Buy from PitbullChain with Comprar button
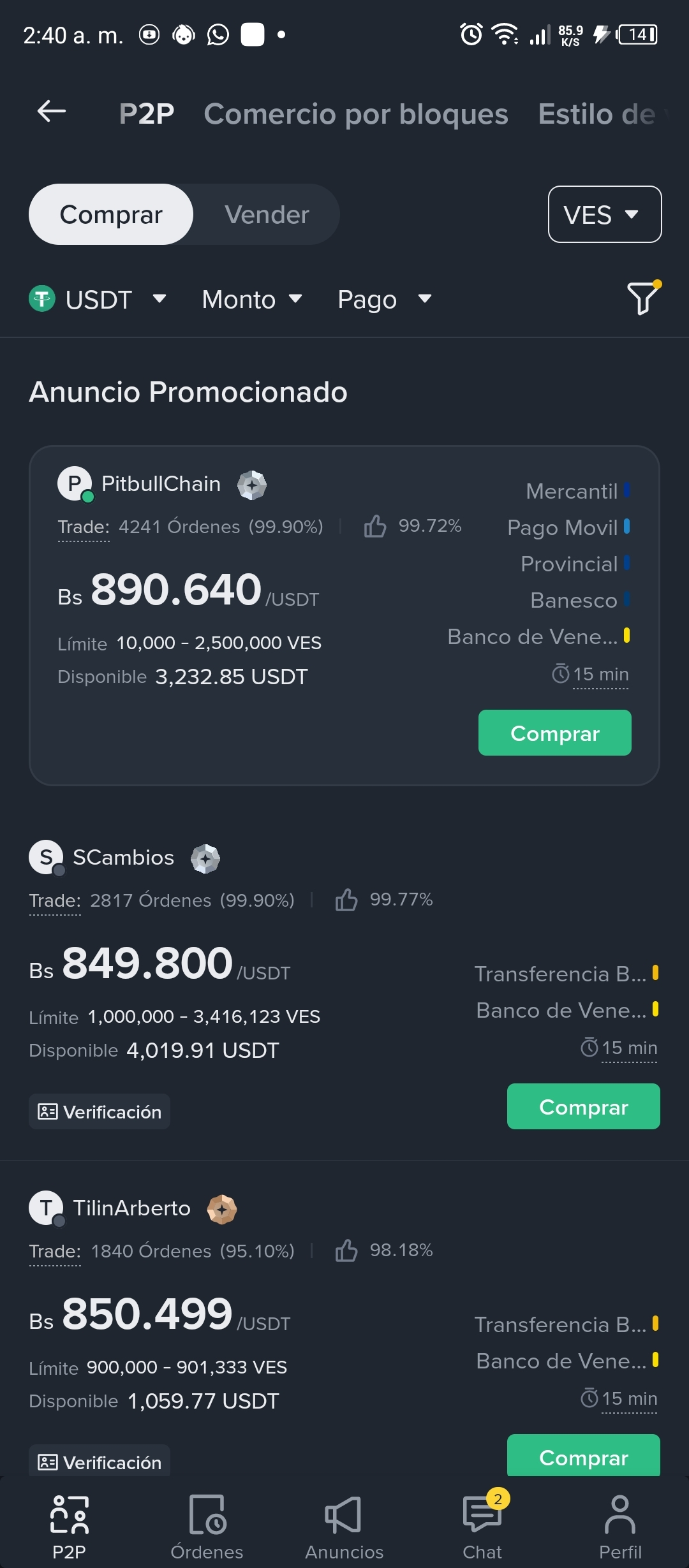 (555, 733)
